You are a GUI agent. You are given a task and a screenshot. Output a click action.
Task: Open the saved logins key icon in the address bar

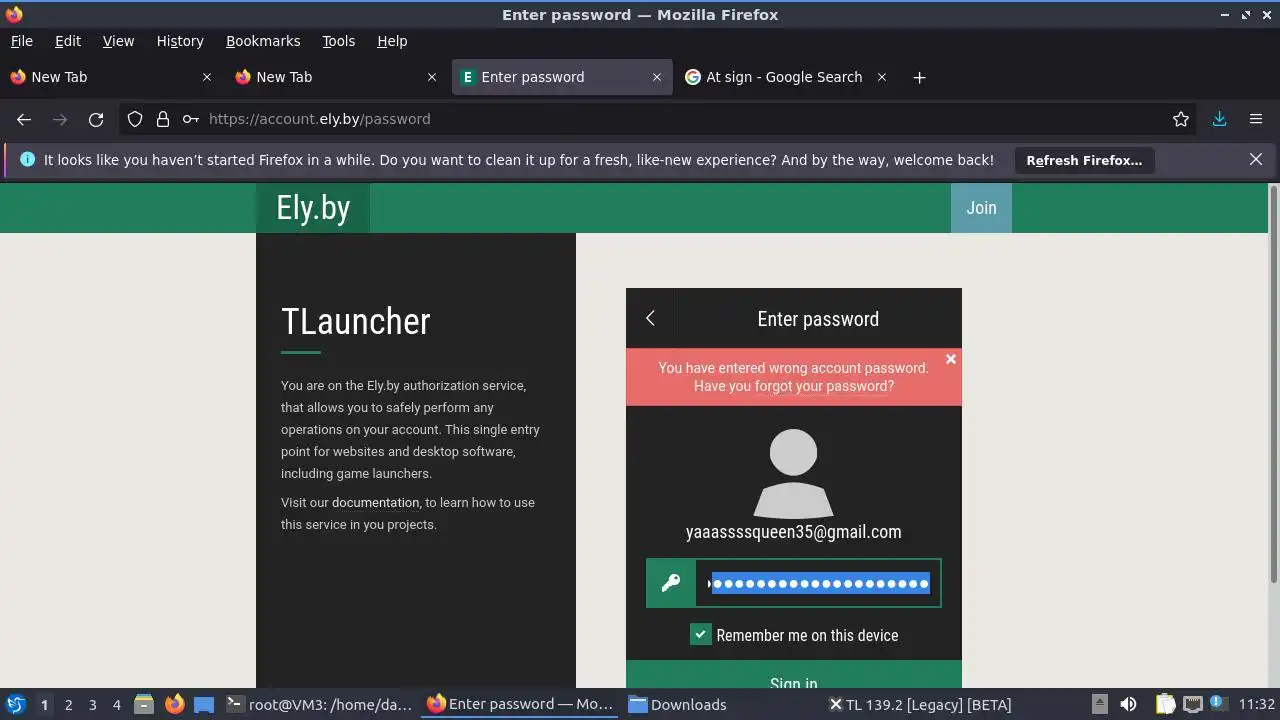[x=190, y=119]
